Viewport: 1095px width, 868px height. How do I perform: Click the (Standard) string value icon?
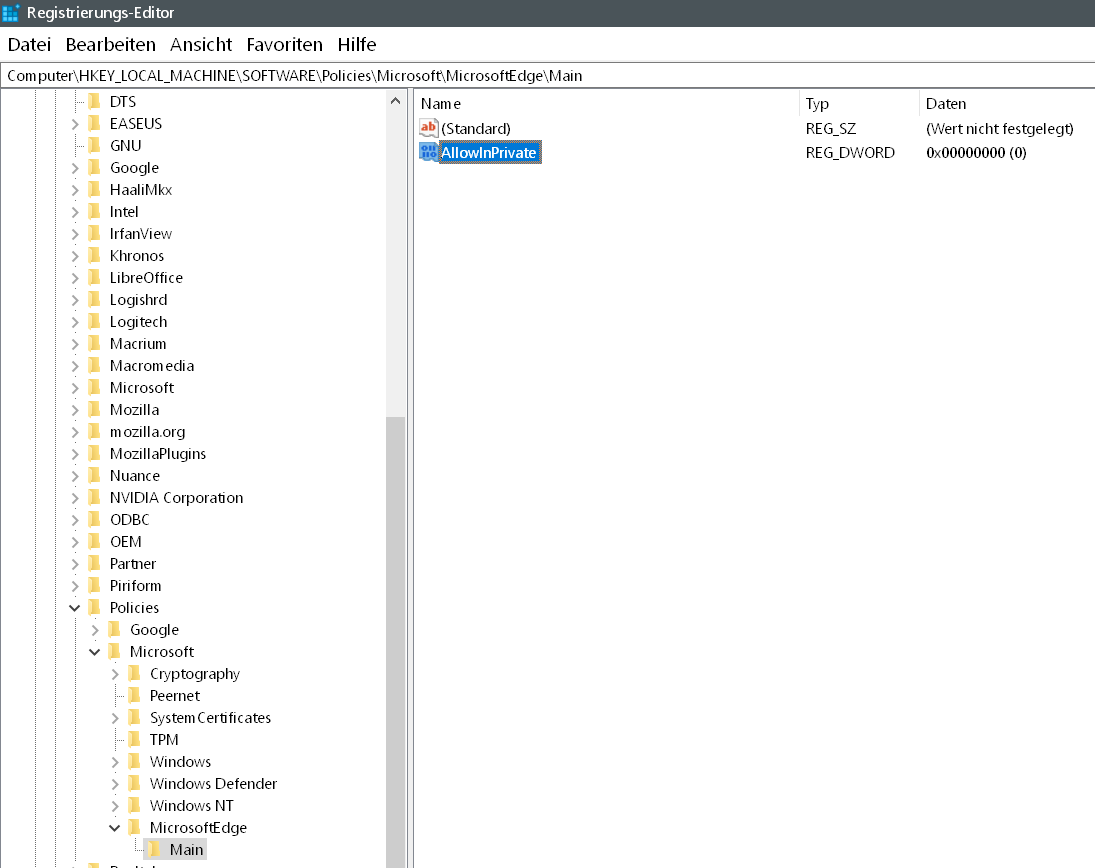pos(429,128)
